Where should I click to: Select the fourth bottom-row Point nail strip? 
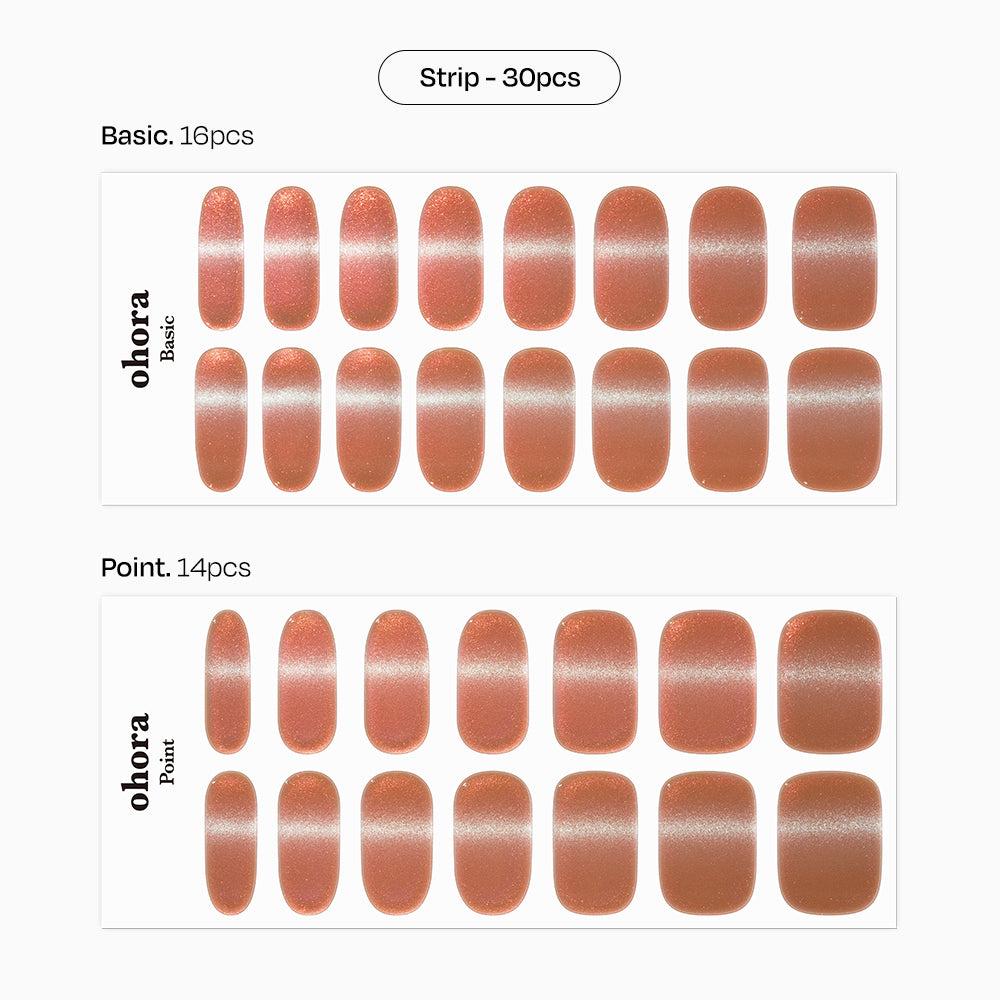point(492,842)
